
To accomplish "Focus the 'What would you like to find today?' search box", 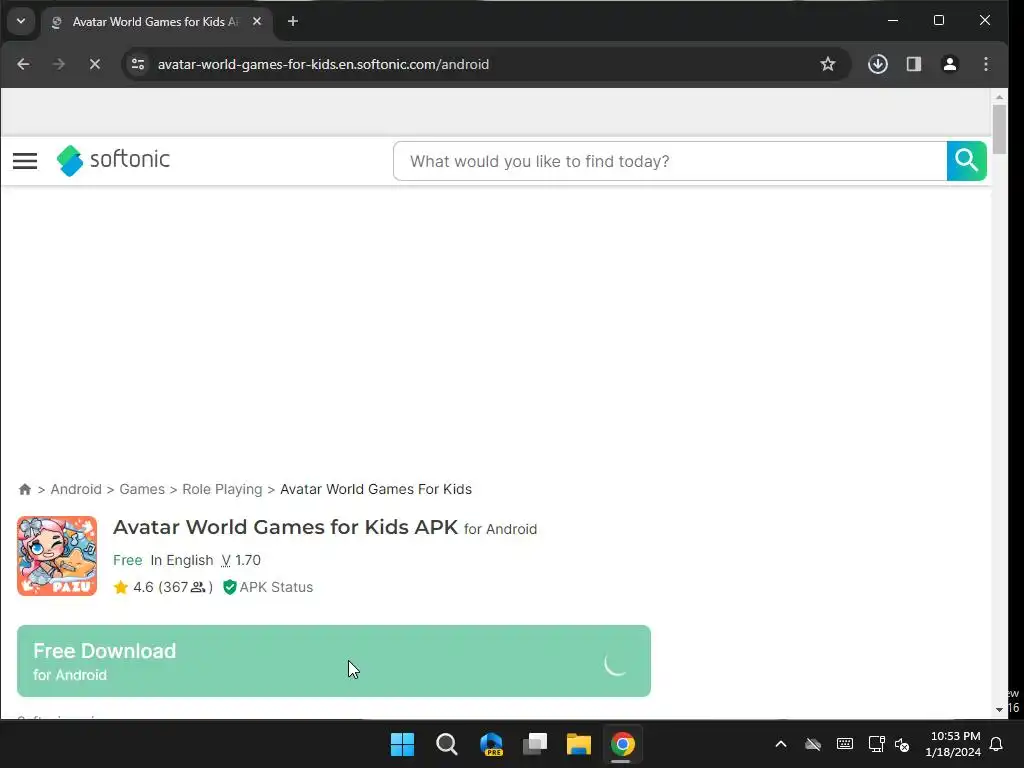I will coord(670,161).
